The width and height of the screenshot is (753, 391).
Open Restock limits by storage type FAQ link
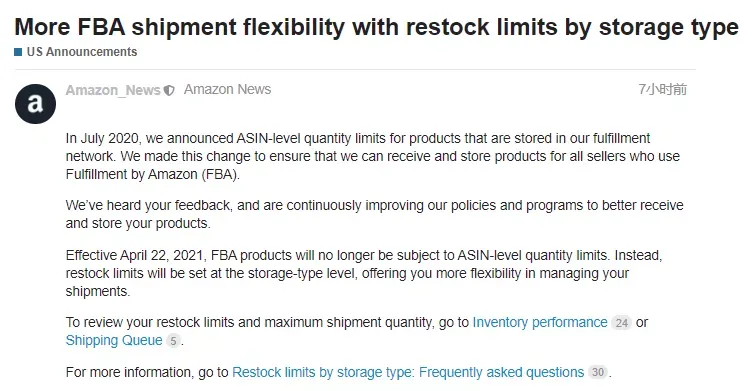click(x=408, y=372)
